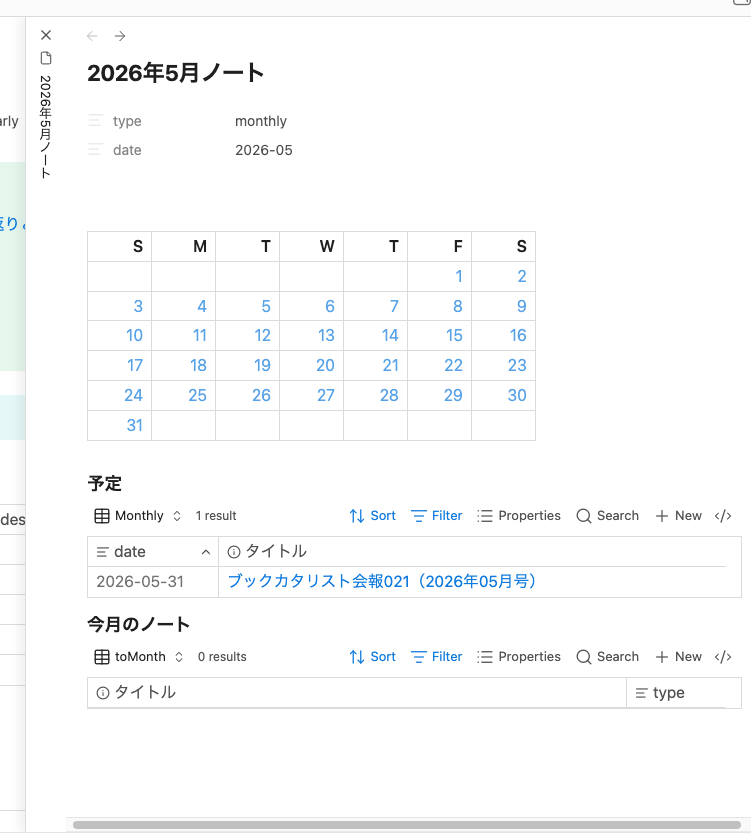751x833 pixels.
Task: Go back with the left arrow
Action: [x=92, y=36]
